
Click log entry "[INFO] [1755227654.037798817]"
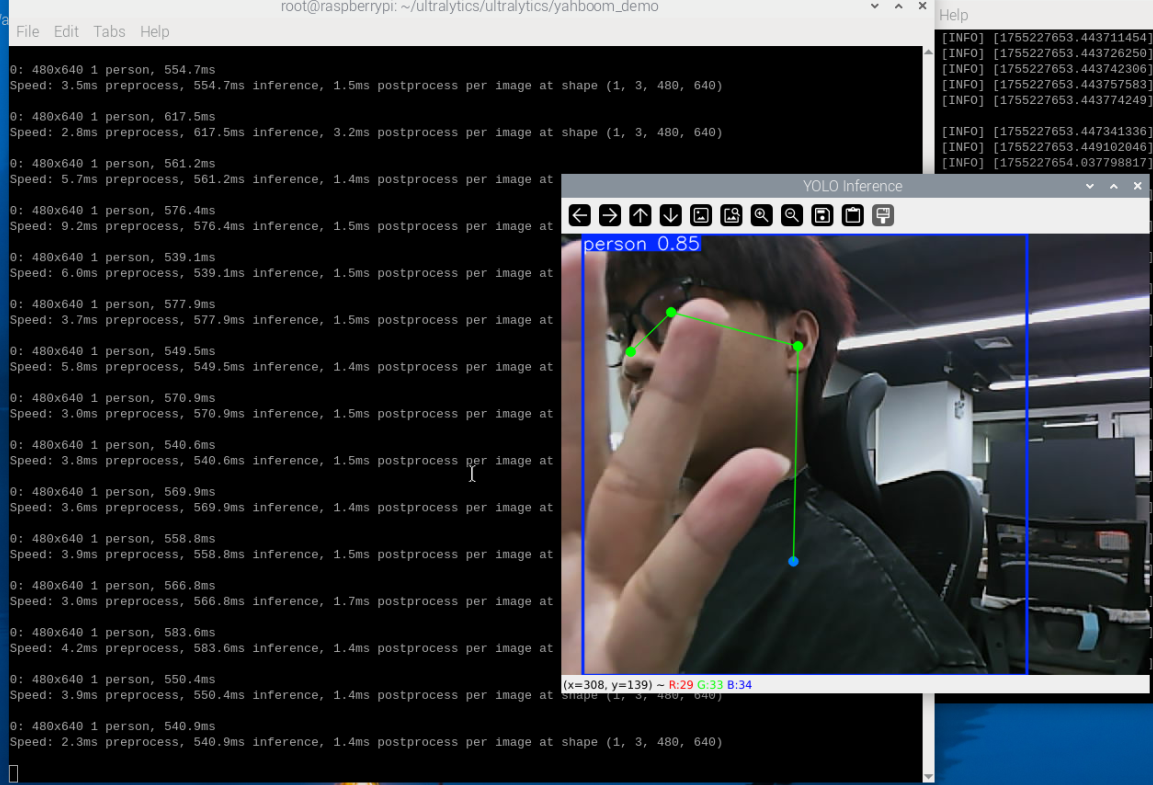pos(1046,162)
